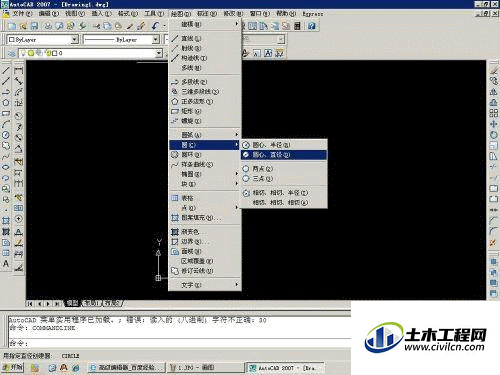
Task: Click the New drawing icon in the toolbar
Action: coord(12,26)
